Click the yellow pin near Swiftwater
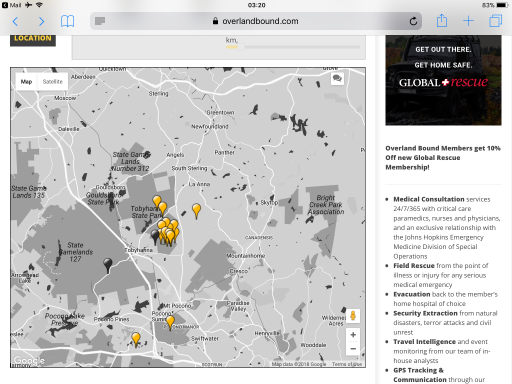Screen dimensions: 512x384 pos(170,323)
